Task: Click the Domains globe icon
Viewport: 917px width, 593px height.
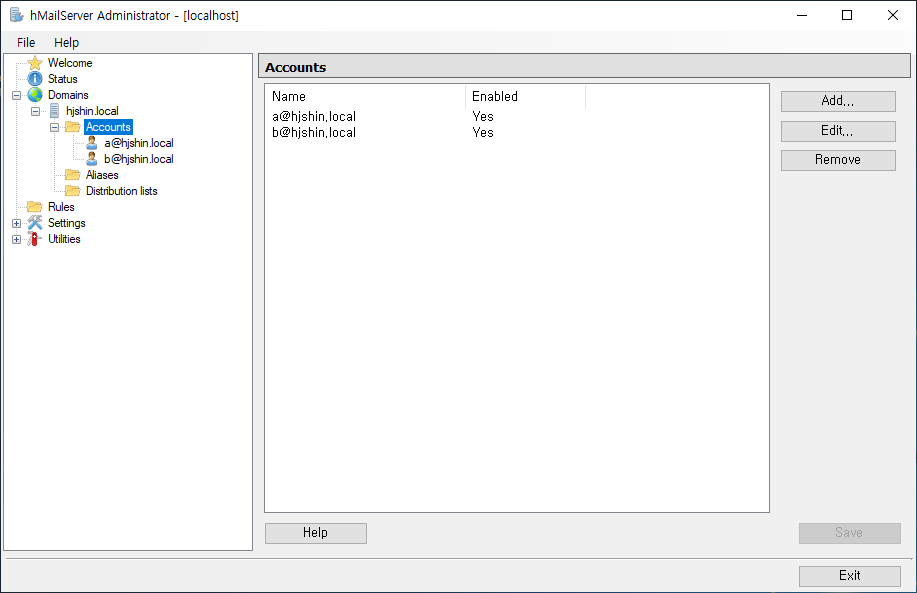Action: coord(35,95)
